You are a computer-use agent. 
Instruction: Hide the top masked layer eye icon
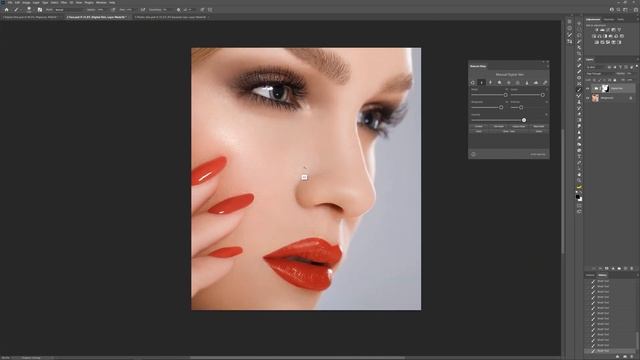click(588, 89)
